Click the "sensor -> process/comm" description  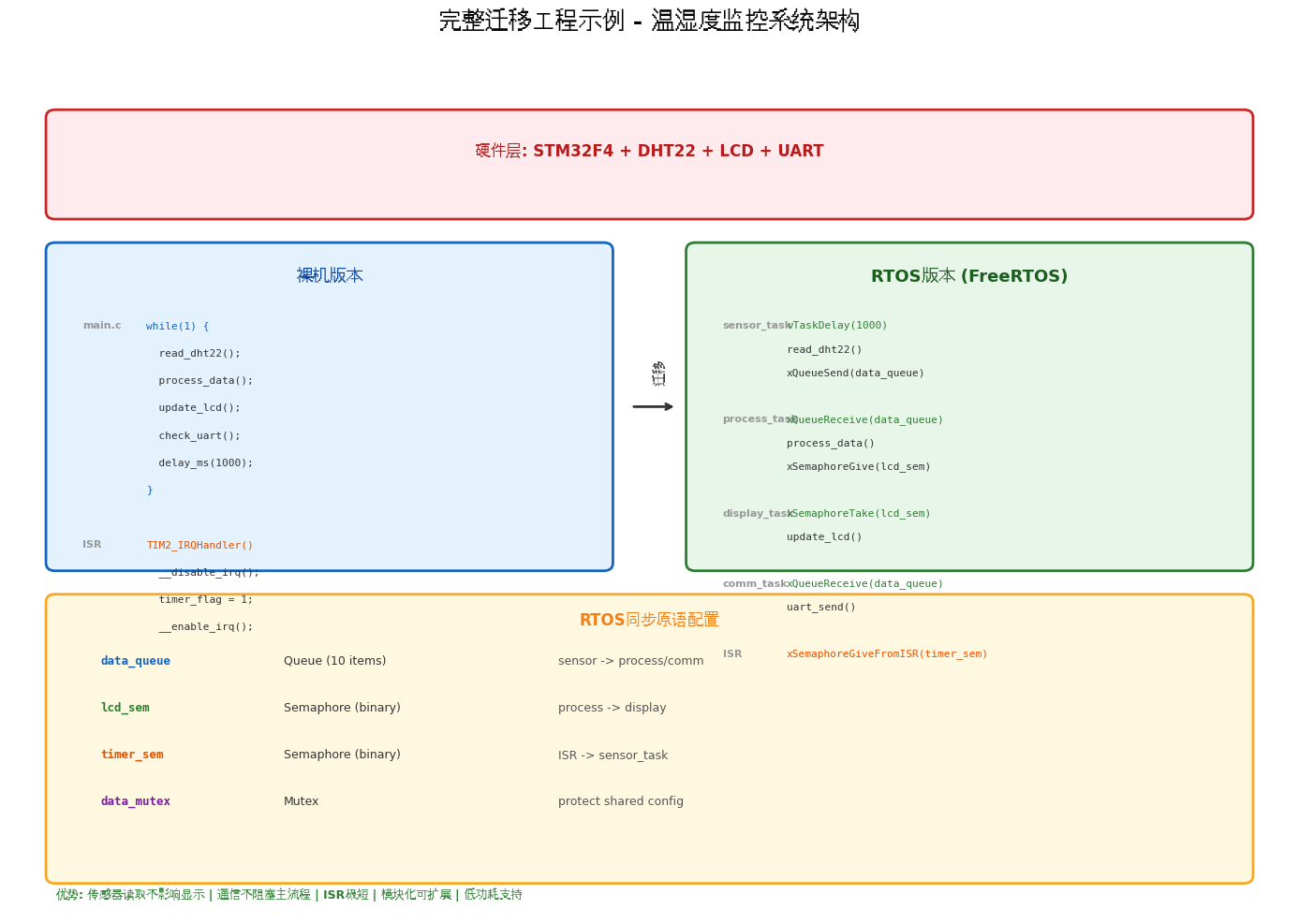pos(631,661)
